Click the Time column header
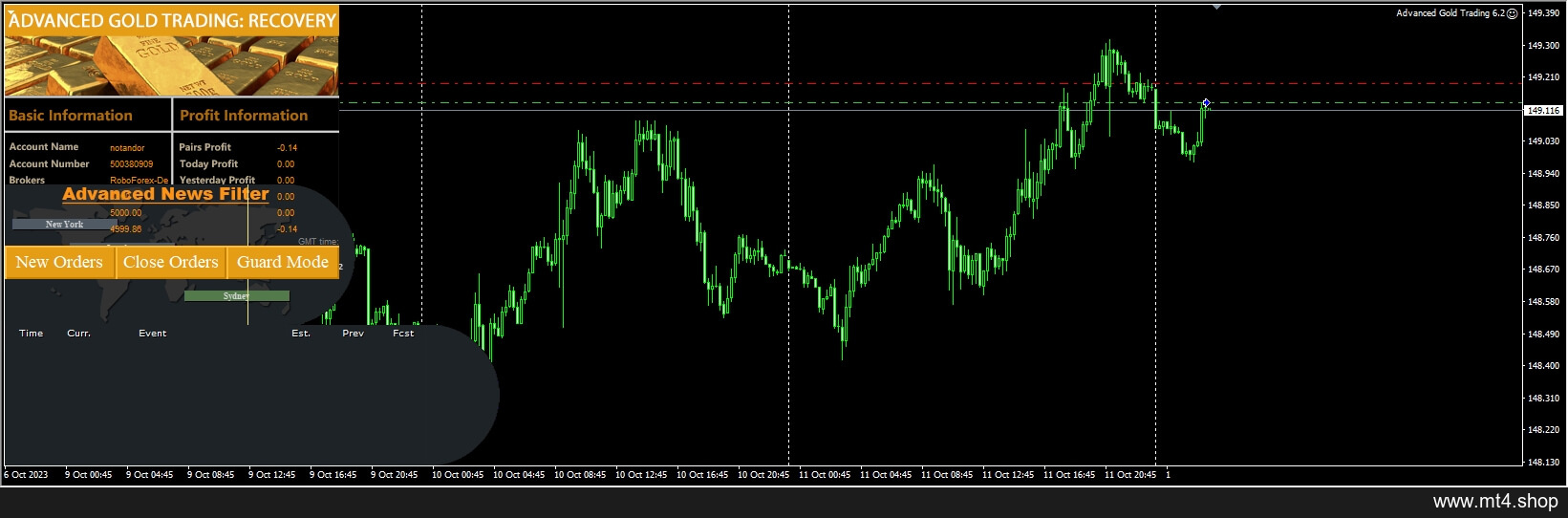 pos(31,334)
